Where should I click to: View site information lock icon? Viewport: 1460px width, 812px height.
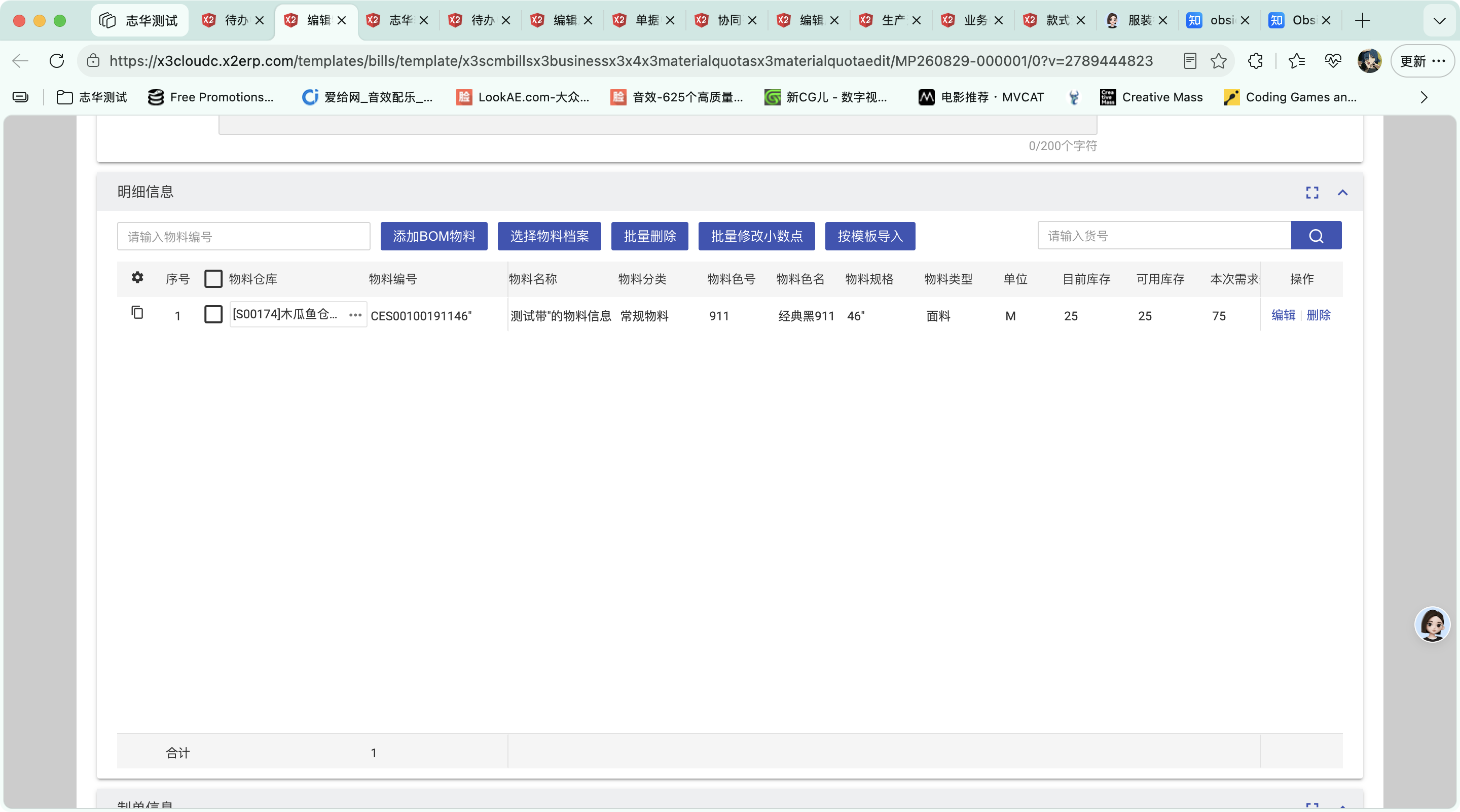[93, 61]
